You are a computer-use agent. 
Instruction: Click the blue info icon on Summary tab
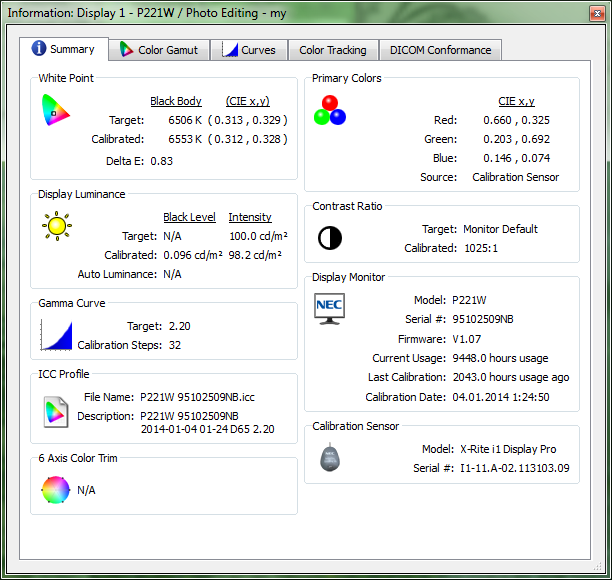[39, 48]
